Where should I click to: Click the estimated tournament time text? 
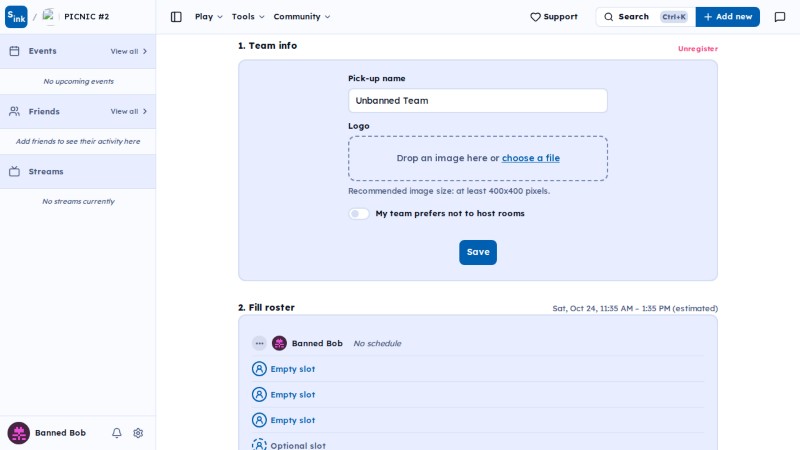click(x=635, y=309)
